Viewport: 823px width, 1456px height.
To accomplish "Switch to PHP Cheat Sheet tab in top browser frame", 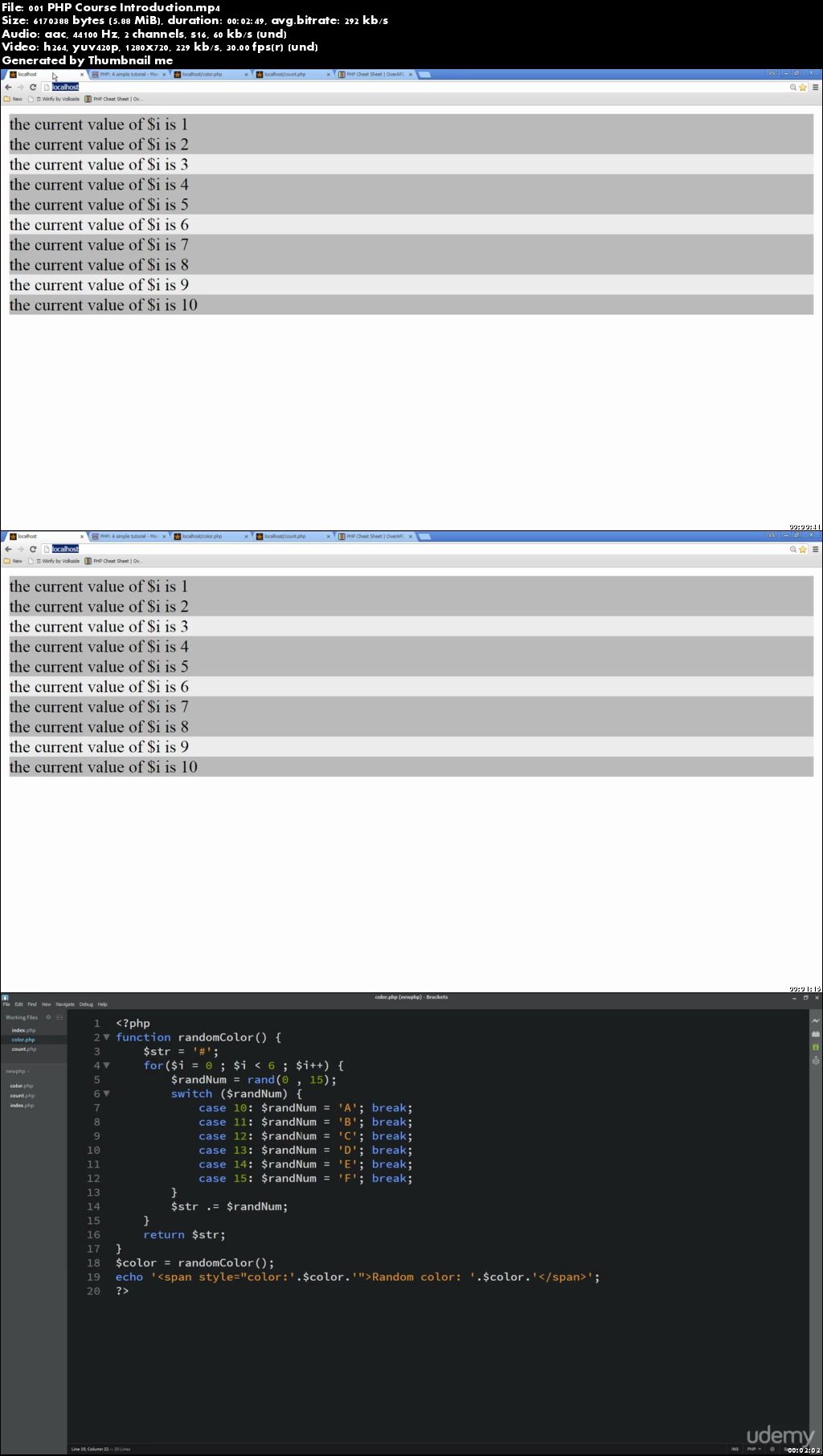I will 374,74.
